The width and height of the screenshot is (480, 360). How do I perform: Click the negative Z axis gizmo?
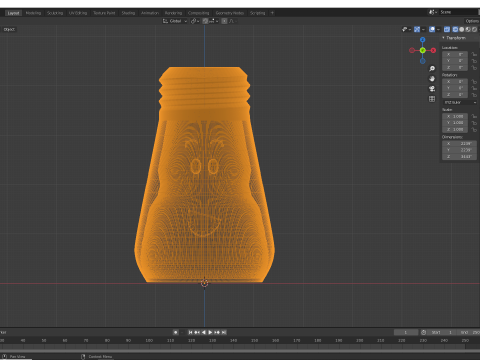[x=423, y=61]
